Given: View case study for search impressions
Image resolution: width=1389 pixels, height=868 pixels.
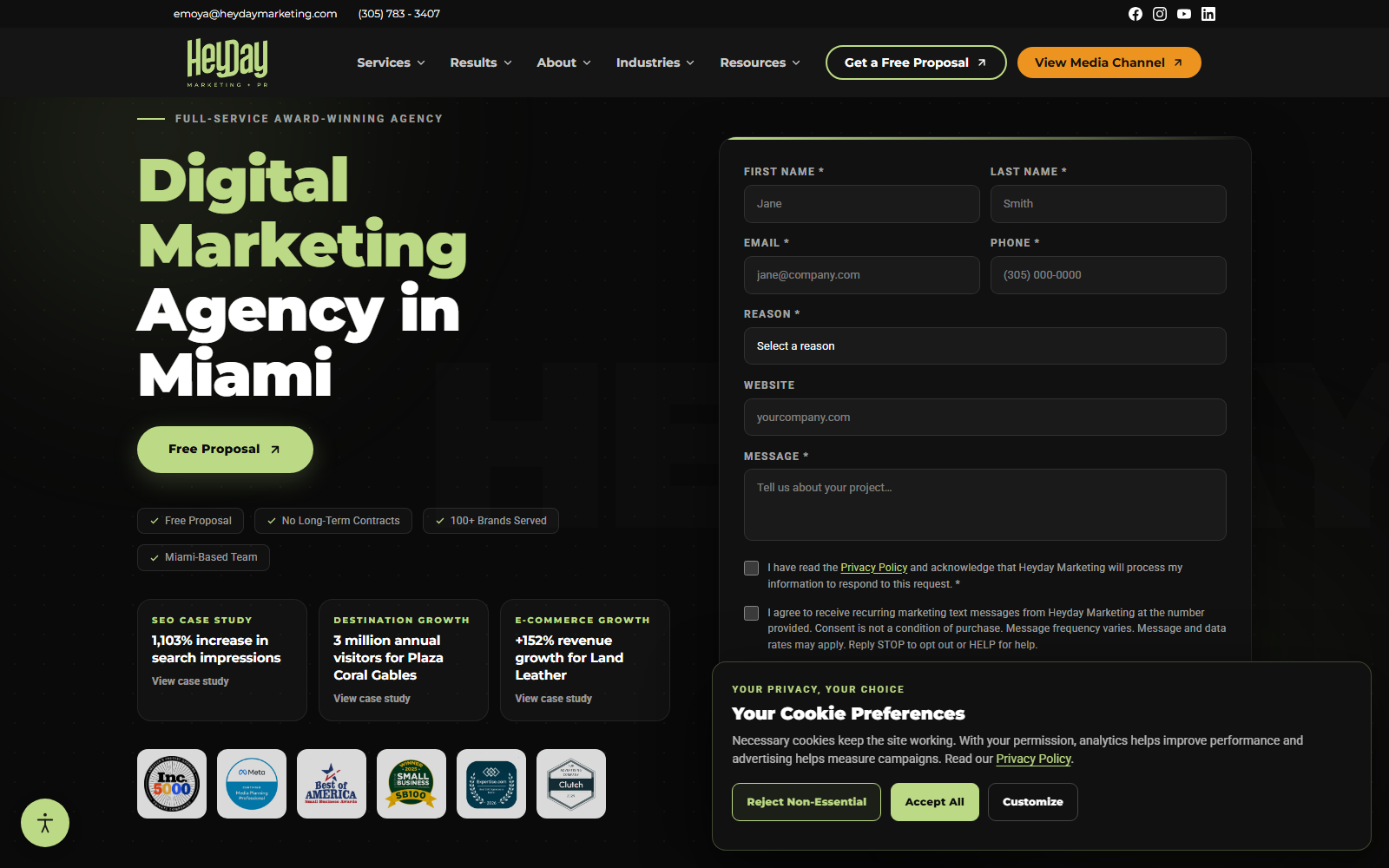Looking at the screenshot, I should coord(190,681).
